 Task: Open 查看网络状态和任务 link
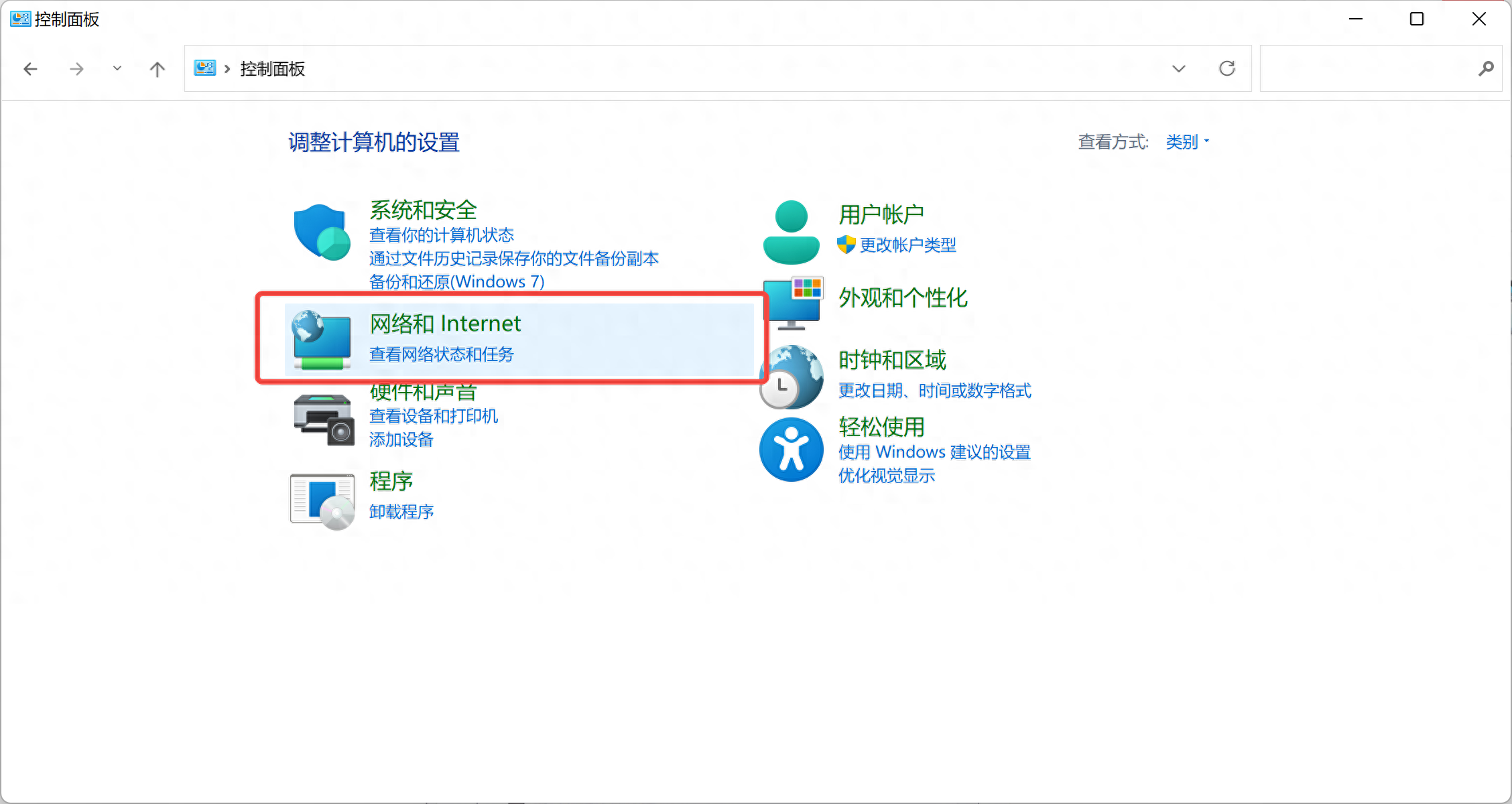441,354
